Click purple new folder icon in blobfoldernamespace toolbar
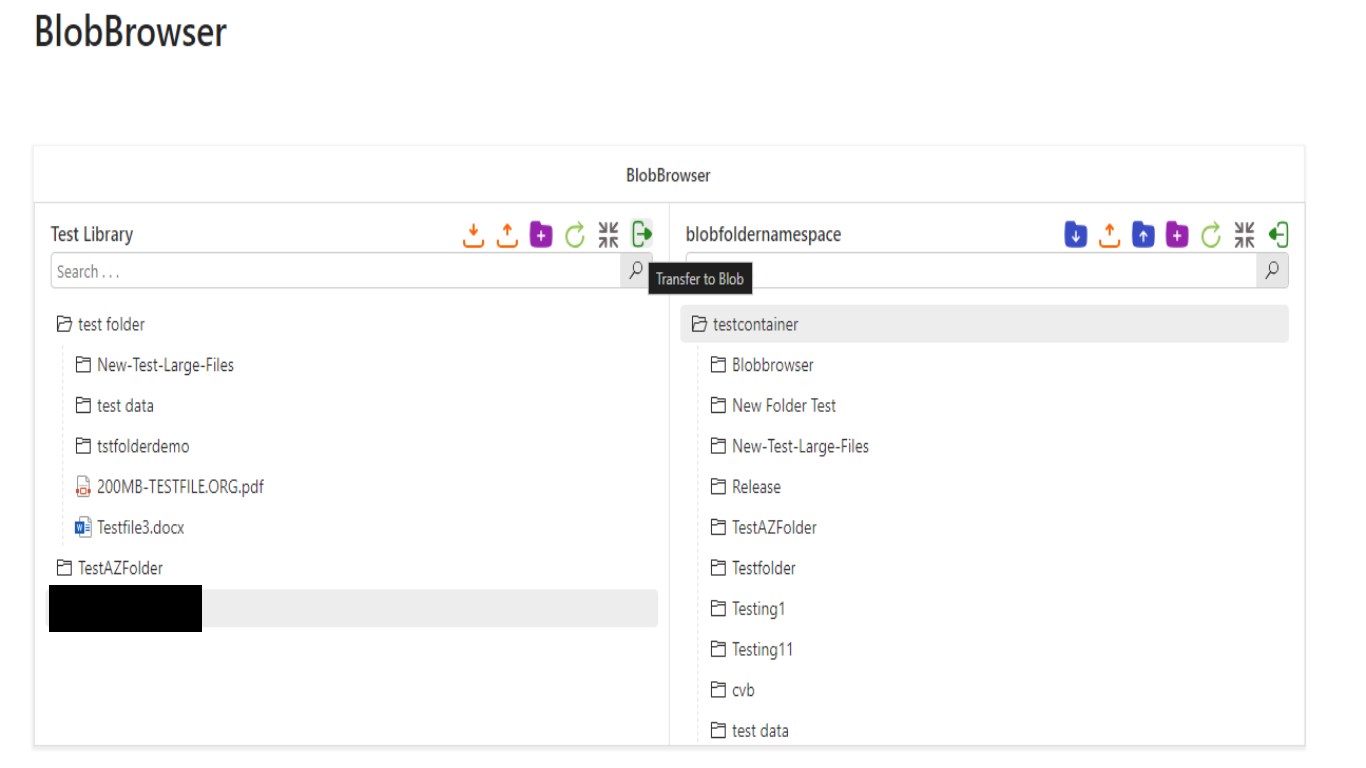 click(1177, 235)
